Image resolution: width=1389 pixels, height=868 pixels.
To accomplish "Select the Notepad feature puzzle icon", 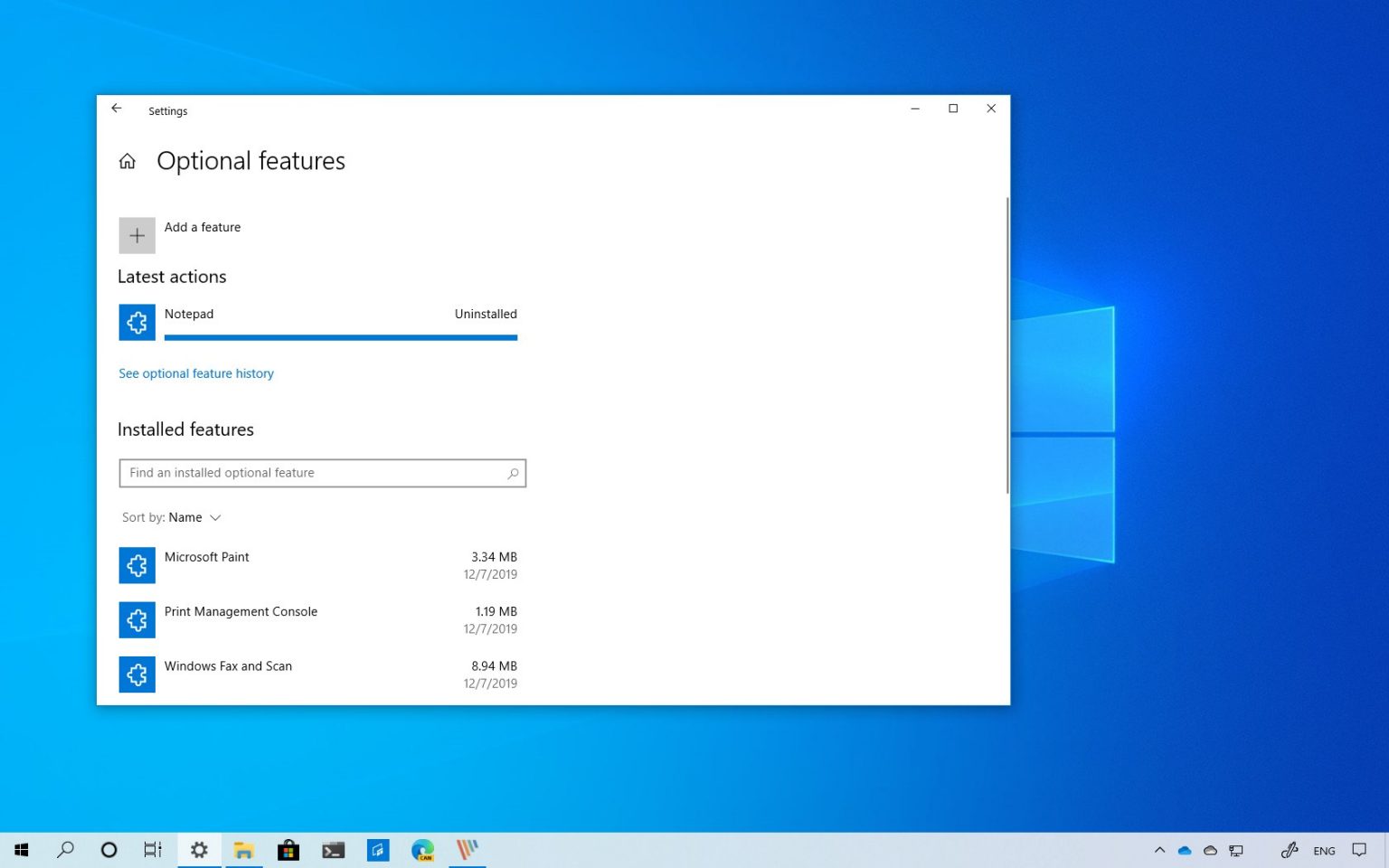I will pos(137,322).
